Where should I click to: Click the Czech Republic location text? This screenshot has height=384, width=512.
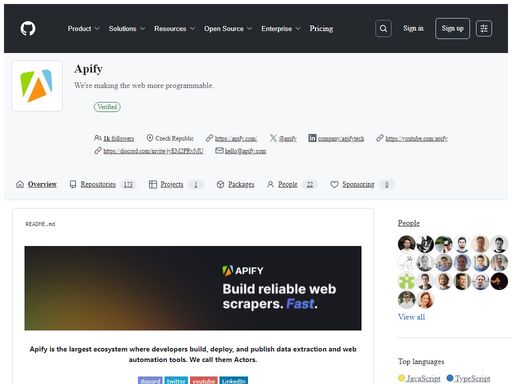pyautogui.click(x=174, y=138)
